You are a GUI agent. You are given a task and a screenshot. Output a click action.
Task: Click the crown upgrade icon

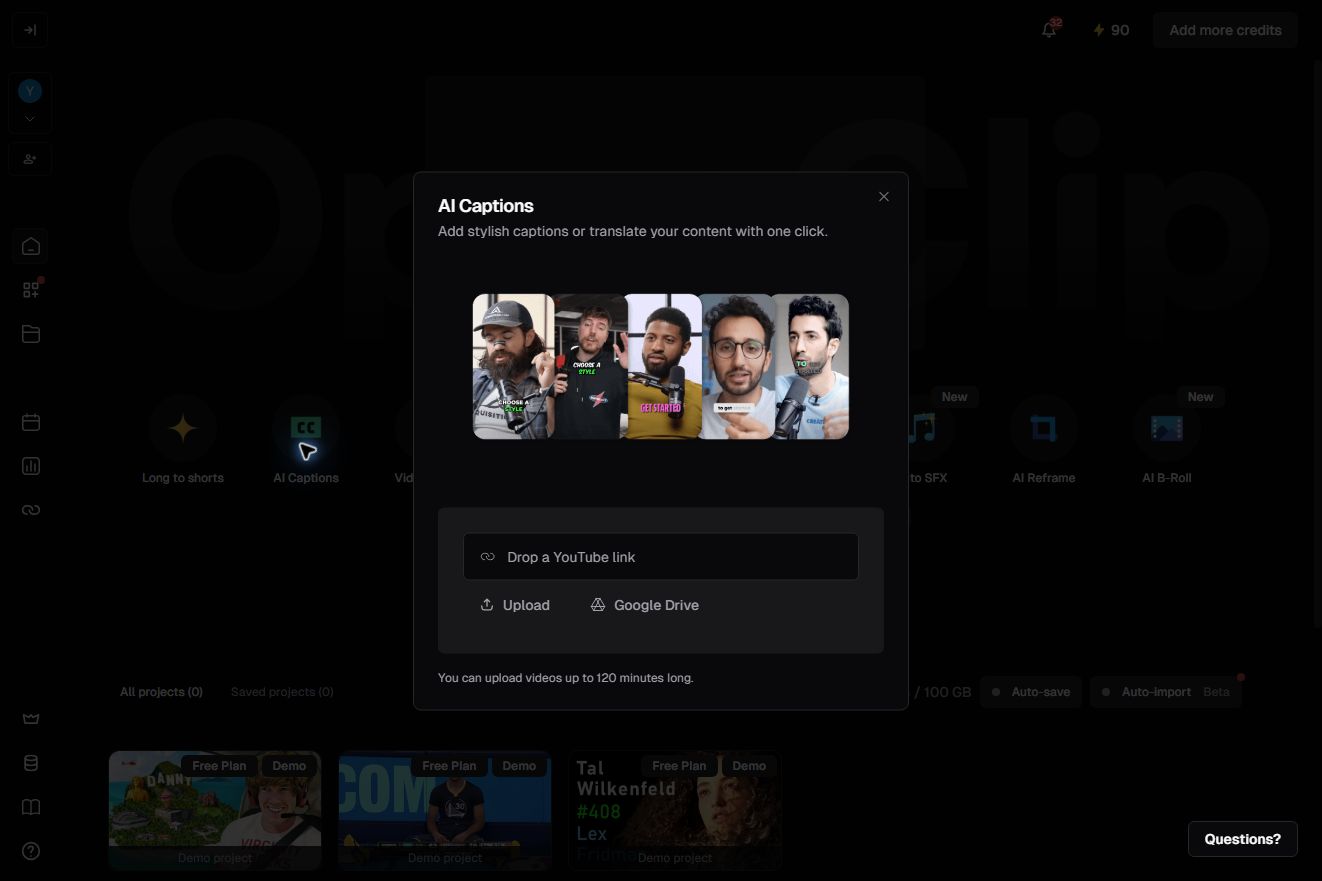[31, 719]
